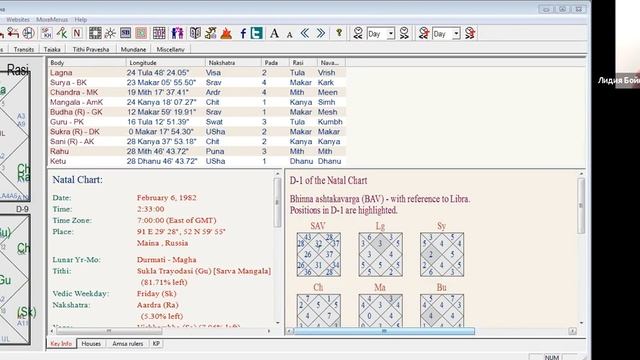Open the Websites menu

pyautogui.click(x=18, y=20)
